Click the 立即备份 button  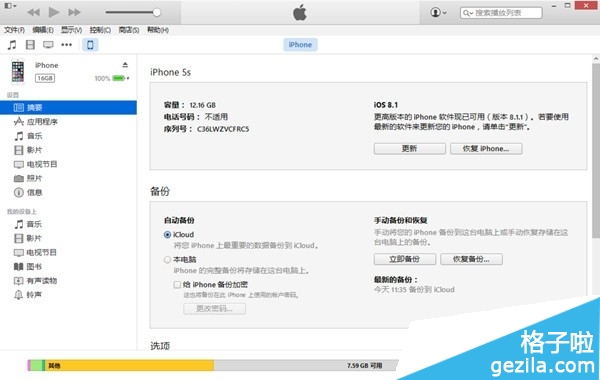404,259
